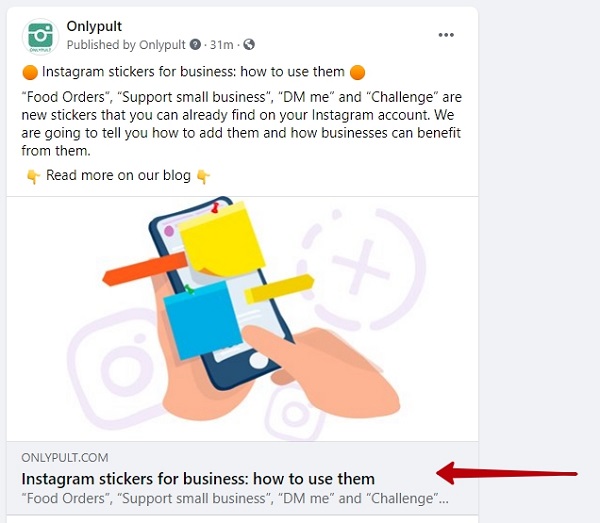Open the Onlypult profile picture
Image resolution: width=600 pixels, height=523 pixels.
coord(40,36)
